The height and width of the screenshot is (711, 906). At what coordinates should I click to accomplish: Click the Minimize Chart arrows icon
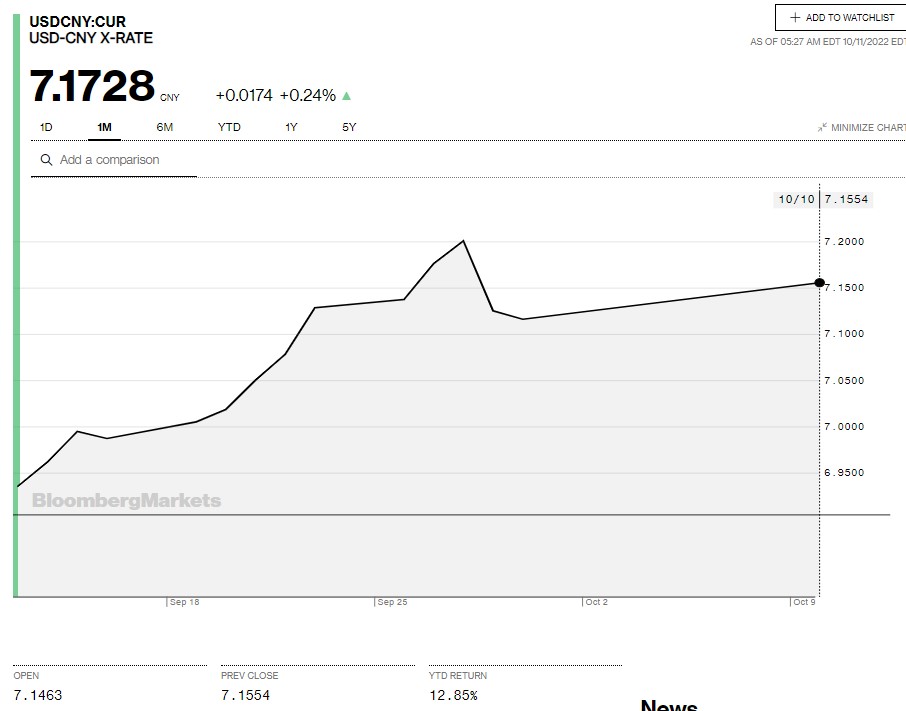coord(822,128)
